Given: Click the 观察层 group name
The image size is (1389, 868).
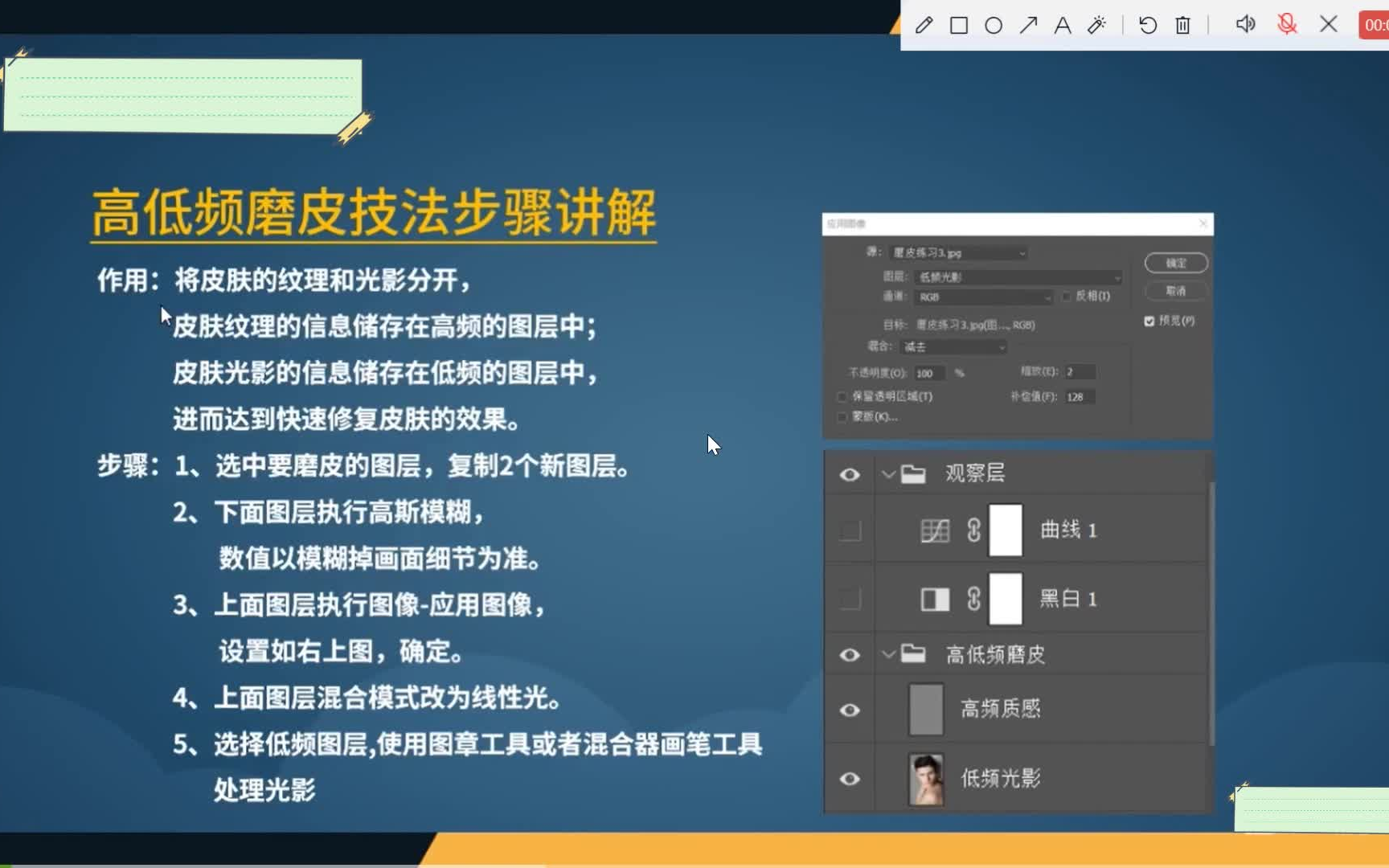Looking at the screenshot, I should (x=975, y=473).
